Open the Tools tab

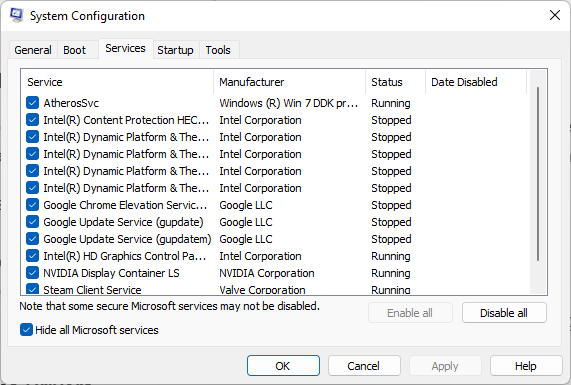tap(218, 50)
